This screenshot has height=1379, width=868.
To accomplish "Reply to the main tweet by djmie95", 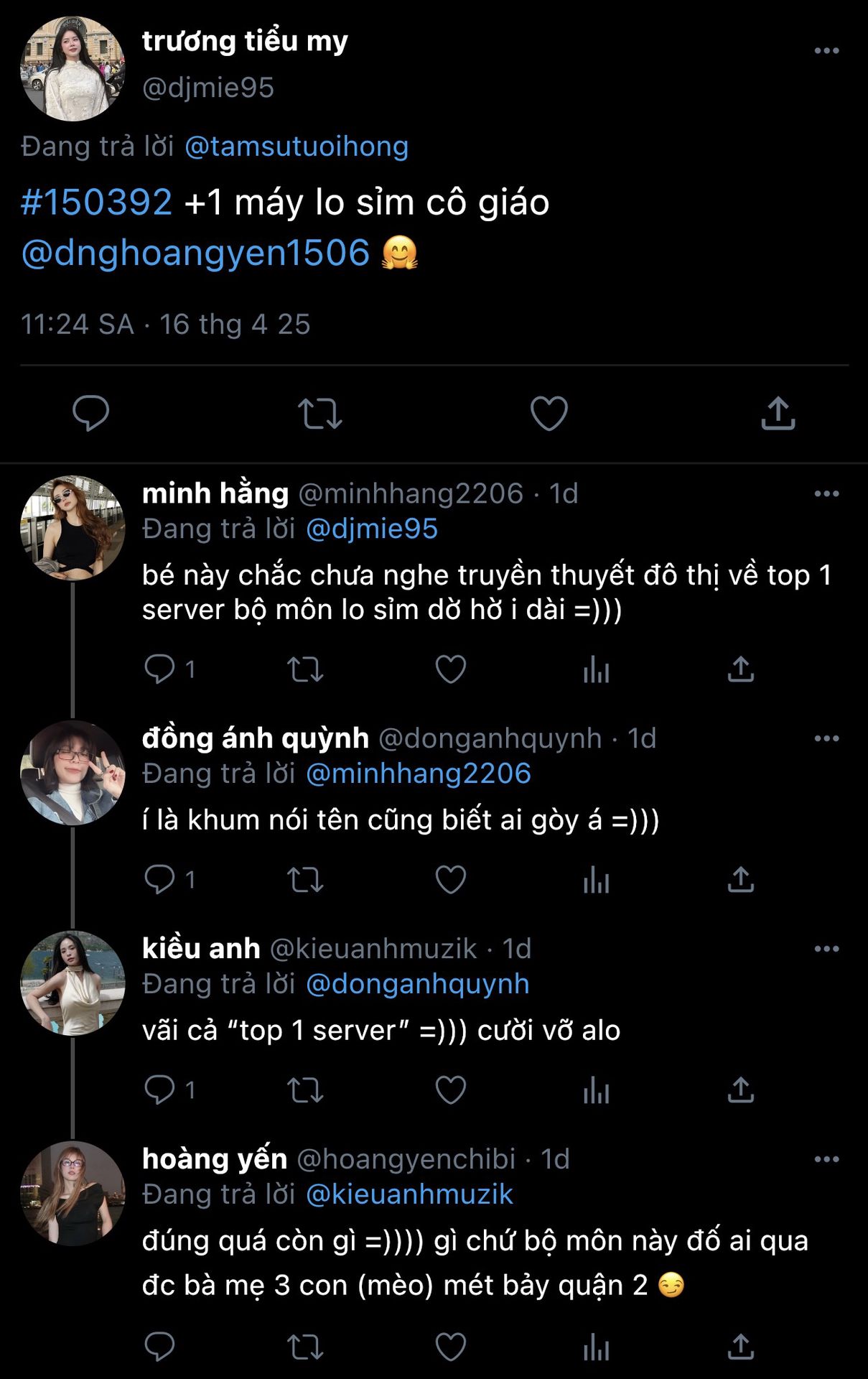I will click(90, 413).
